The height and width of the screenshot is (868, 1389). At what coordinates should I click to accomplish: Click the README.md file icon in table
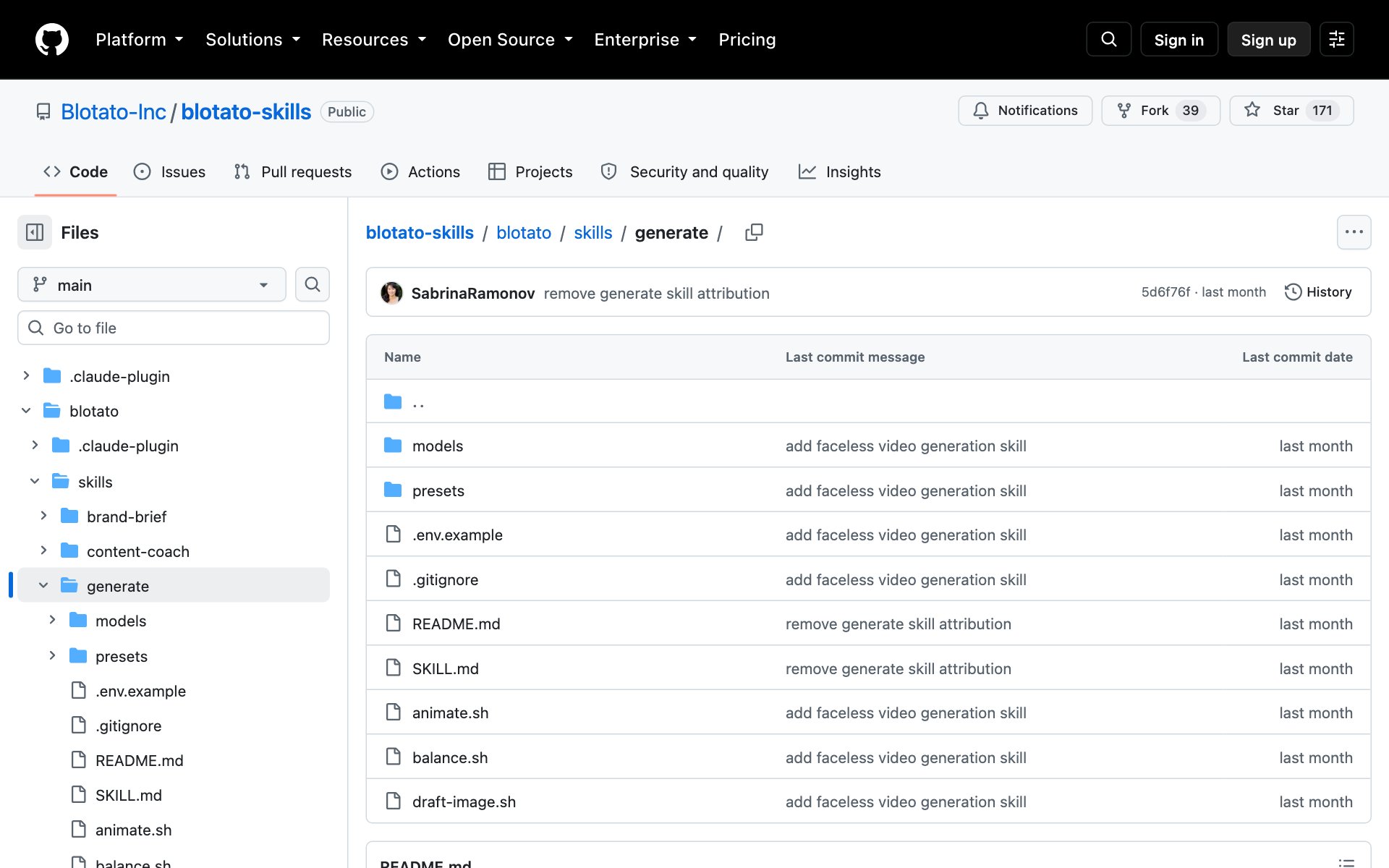(393, 624)
